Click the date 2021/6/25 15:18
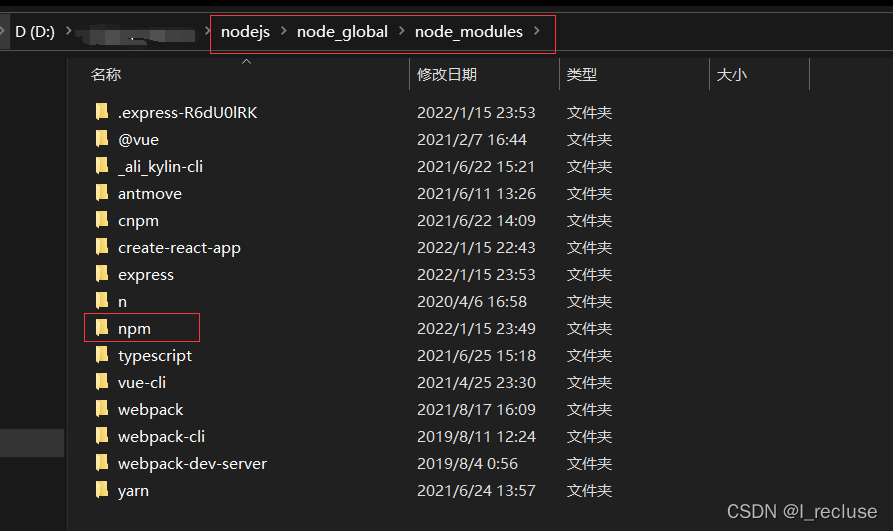893x531 pixels. (x=476, y=356)
